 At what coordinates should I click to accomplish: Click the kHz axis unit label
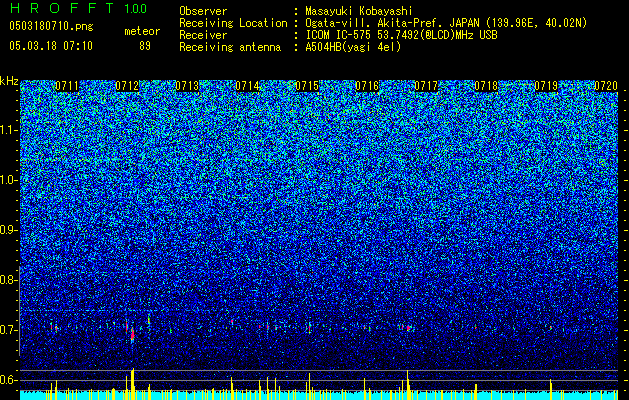(x=9, y=81)
